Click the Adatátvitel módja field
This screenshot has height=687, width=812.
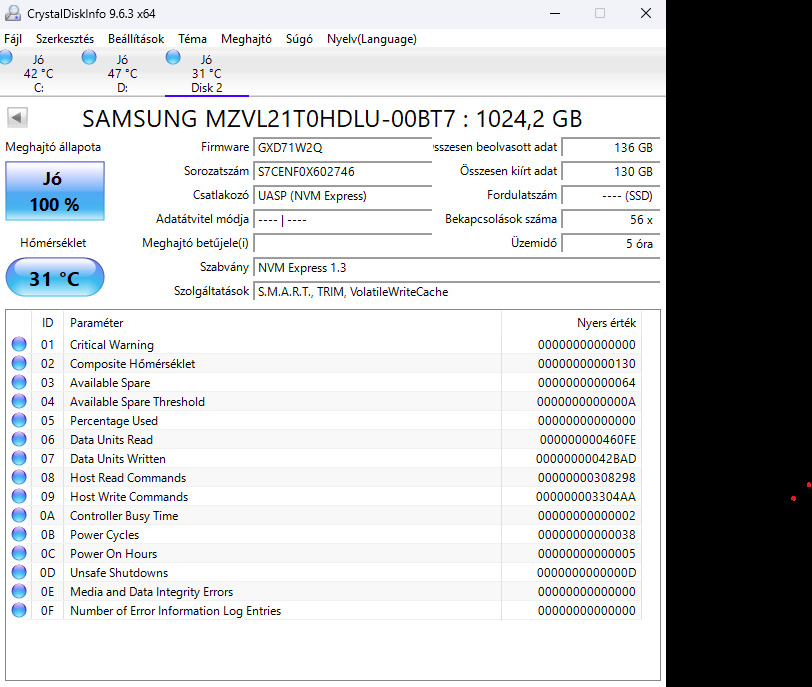(x=342, y=220)
